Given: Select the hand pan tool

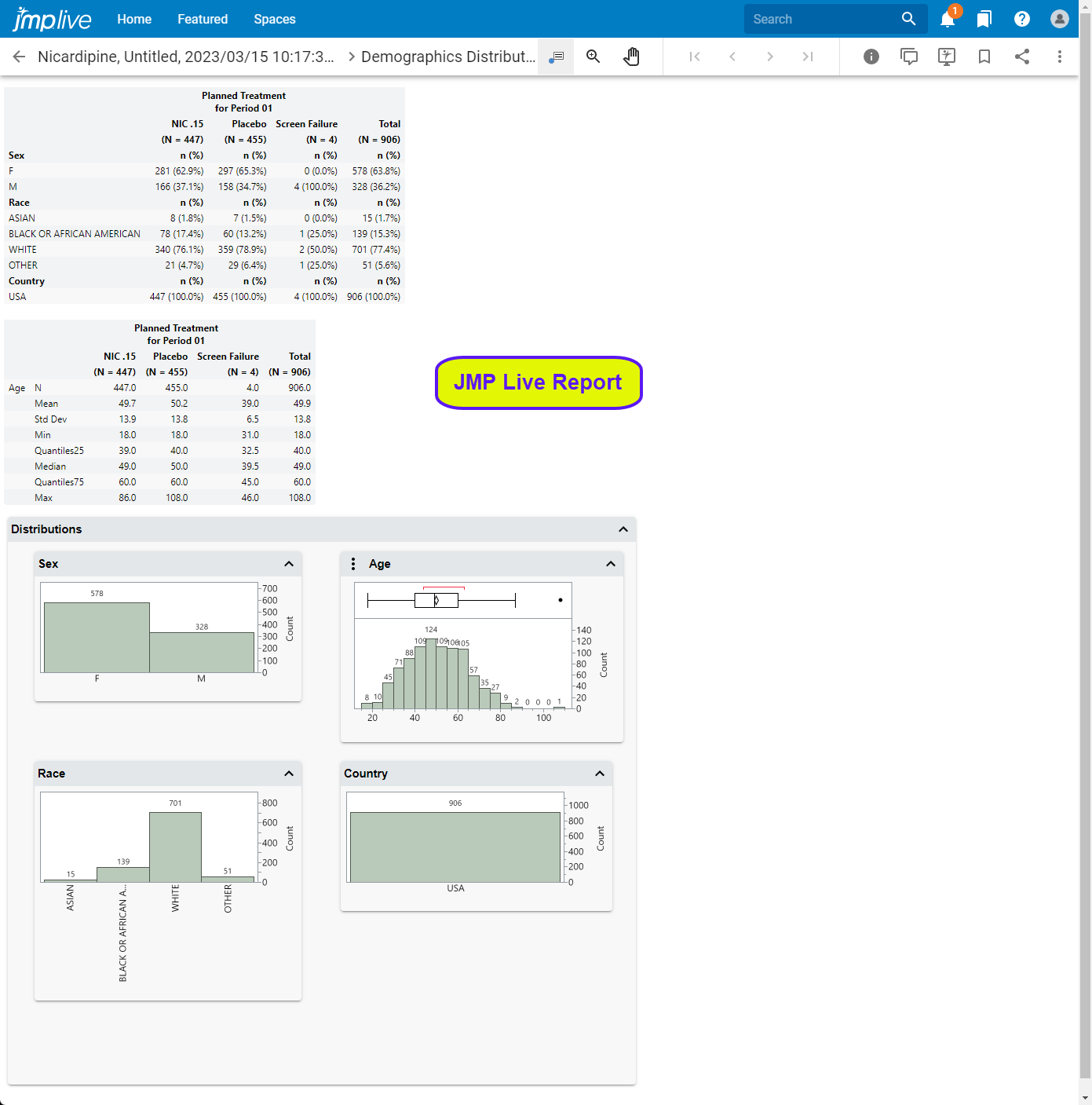Looking at the screenshot, I should tap(631, 57).
